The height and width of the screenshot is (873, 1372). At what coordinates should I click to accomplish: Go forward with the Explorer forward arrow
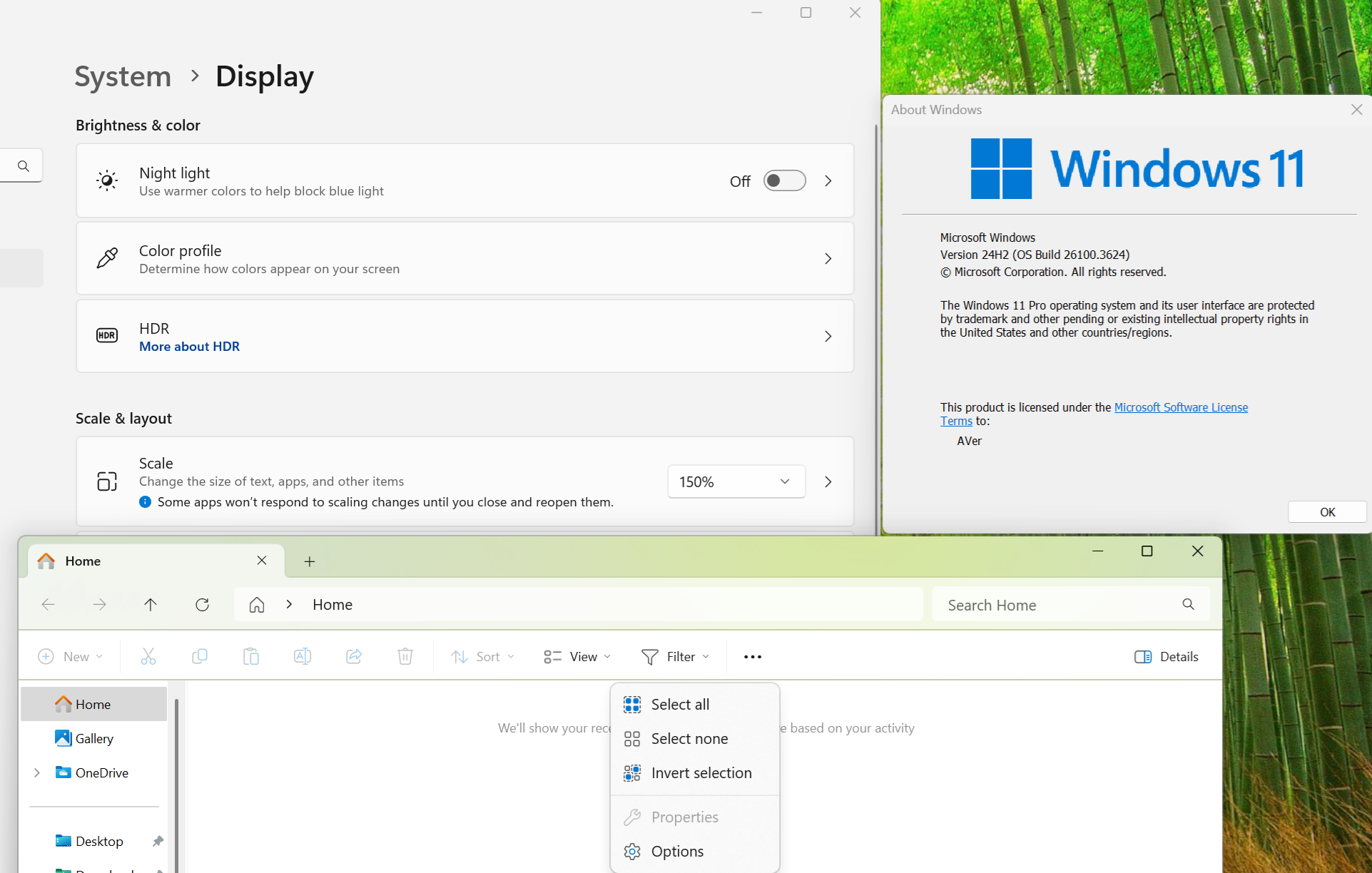tap(99, 605)
